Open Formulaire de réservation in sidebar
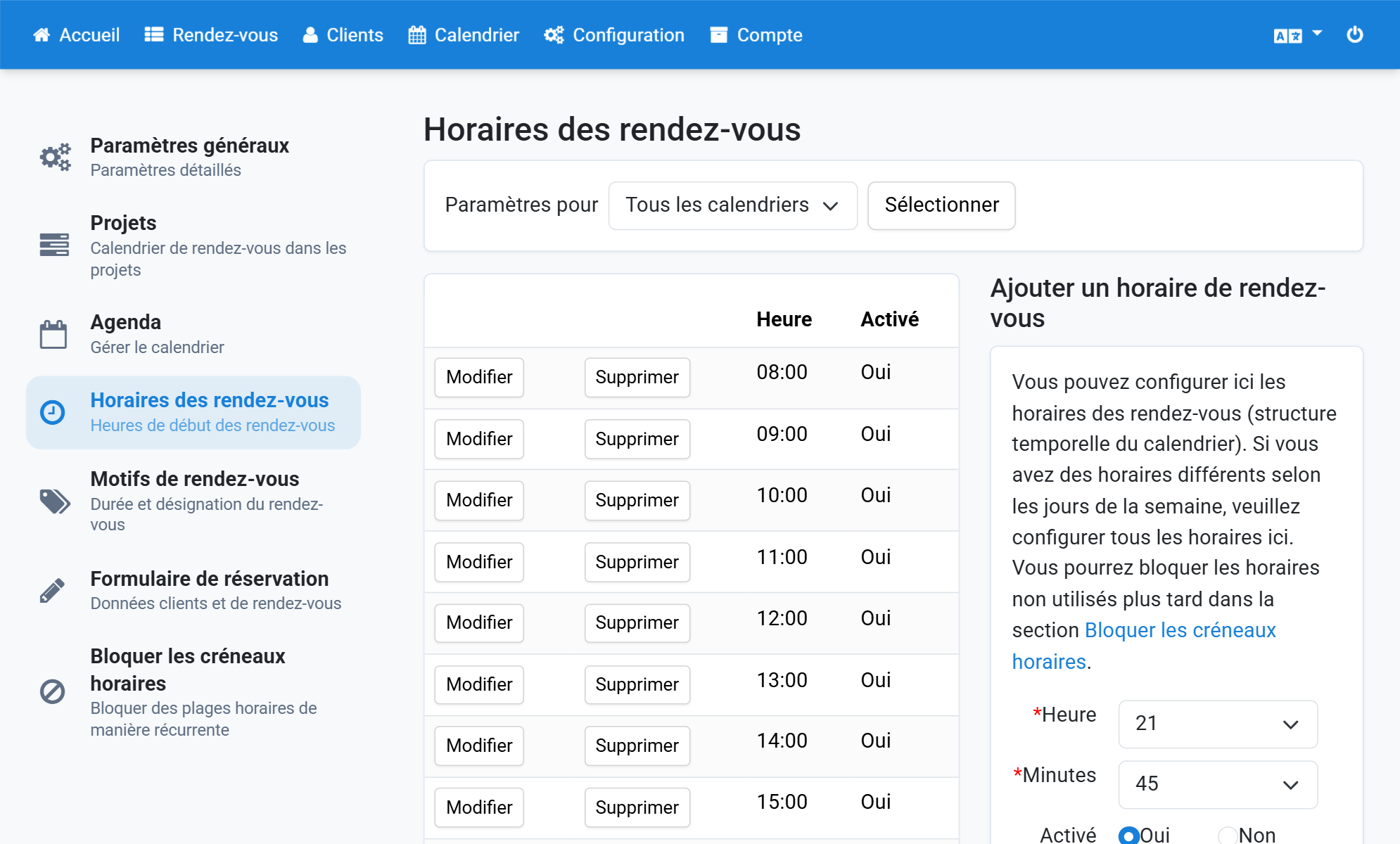 coord(193,590)
